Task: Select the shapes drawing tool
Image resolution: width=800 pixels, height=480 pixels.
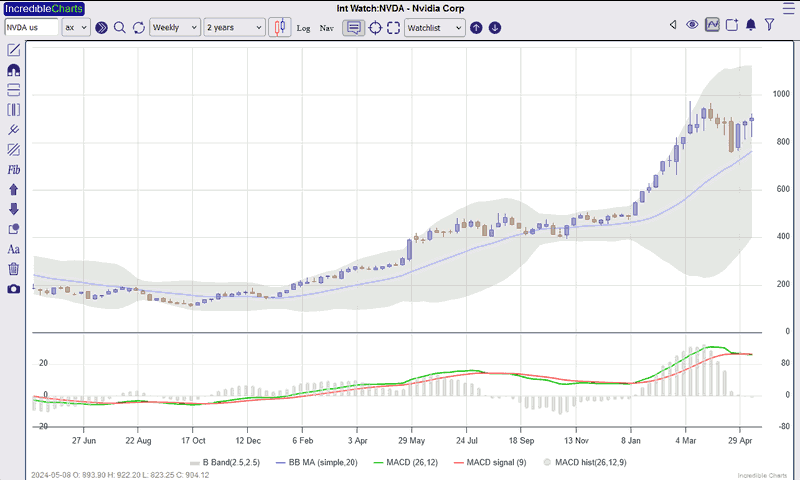Action: click(14, 229)
